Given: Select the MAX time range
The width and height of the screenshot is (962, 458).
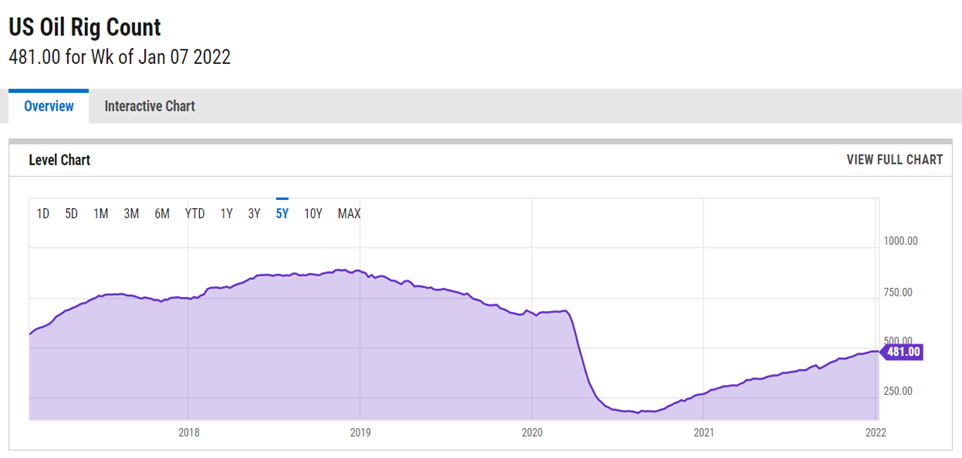Looking at the screenshot, I should pyautogui.click(x=349, y=214).
